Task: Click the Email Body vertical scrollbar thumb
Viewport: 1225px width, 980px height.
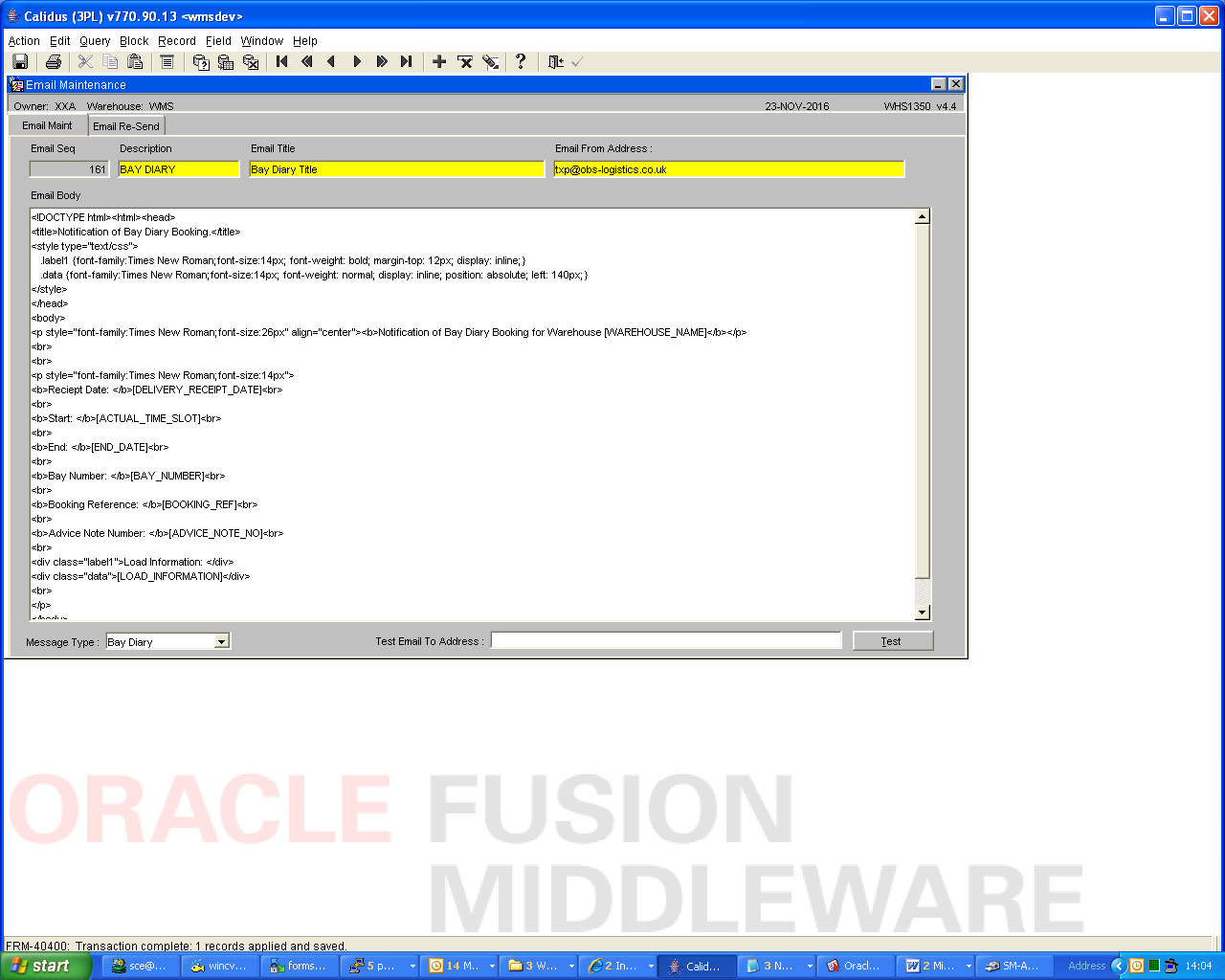Action: click(923, 401)
